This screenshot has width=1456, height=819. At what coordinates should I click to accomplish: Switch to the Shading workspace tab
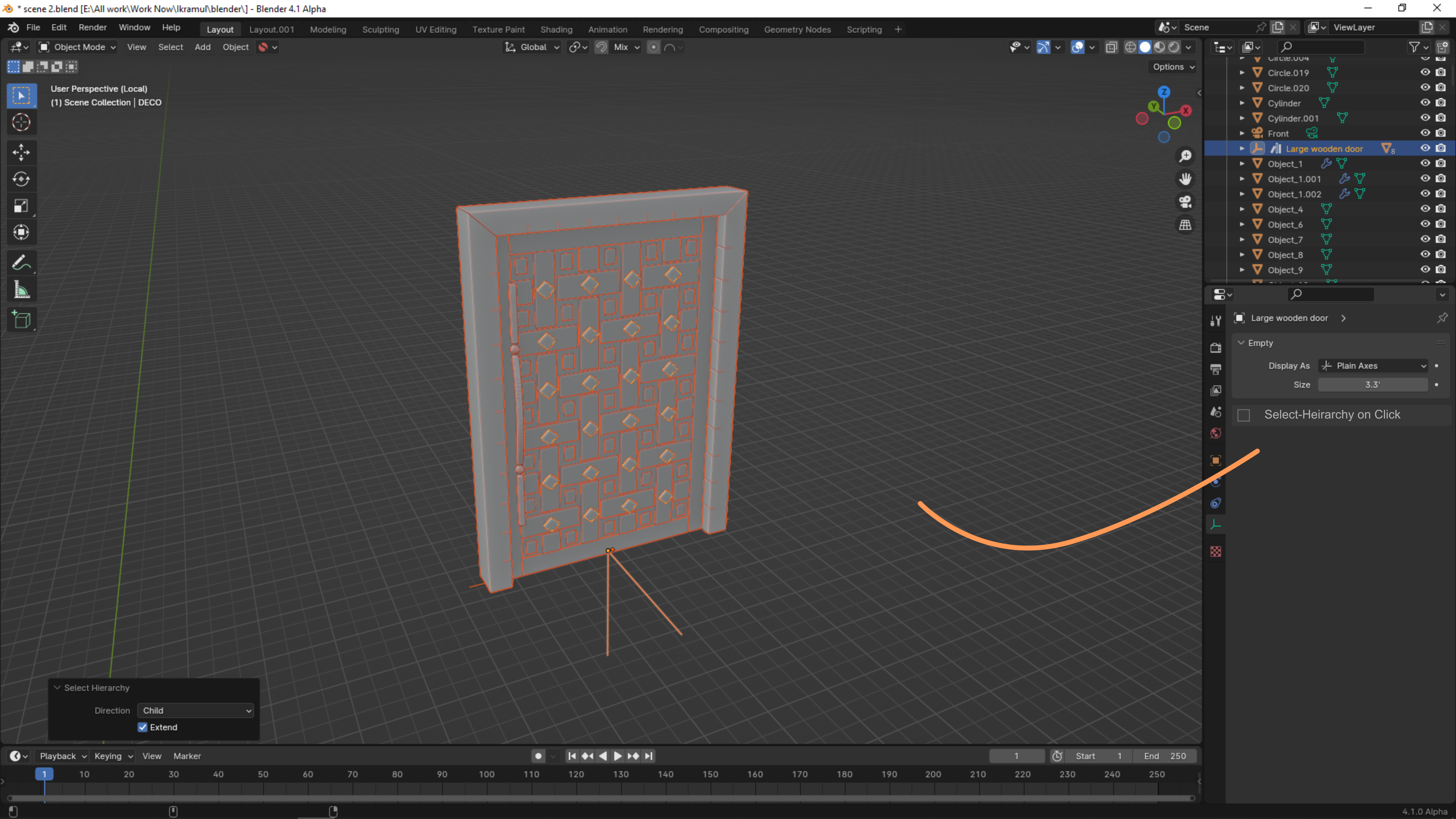556,29
